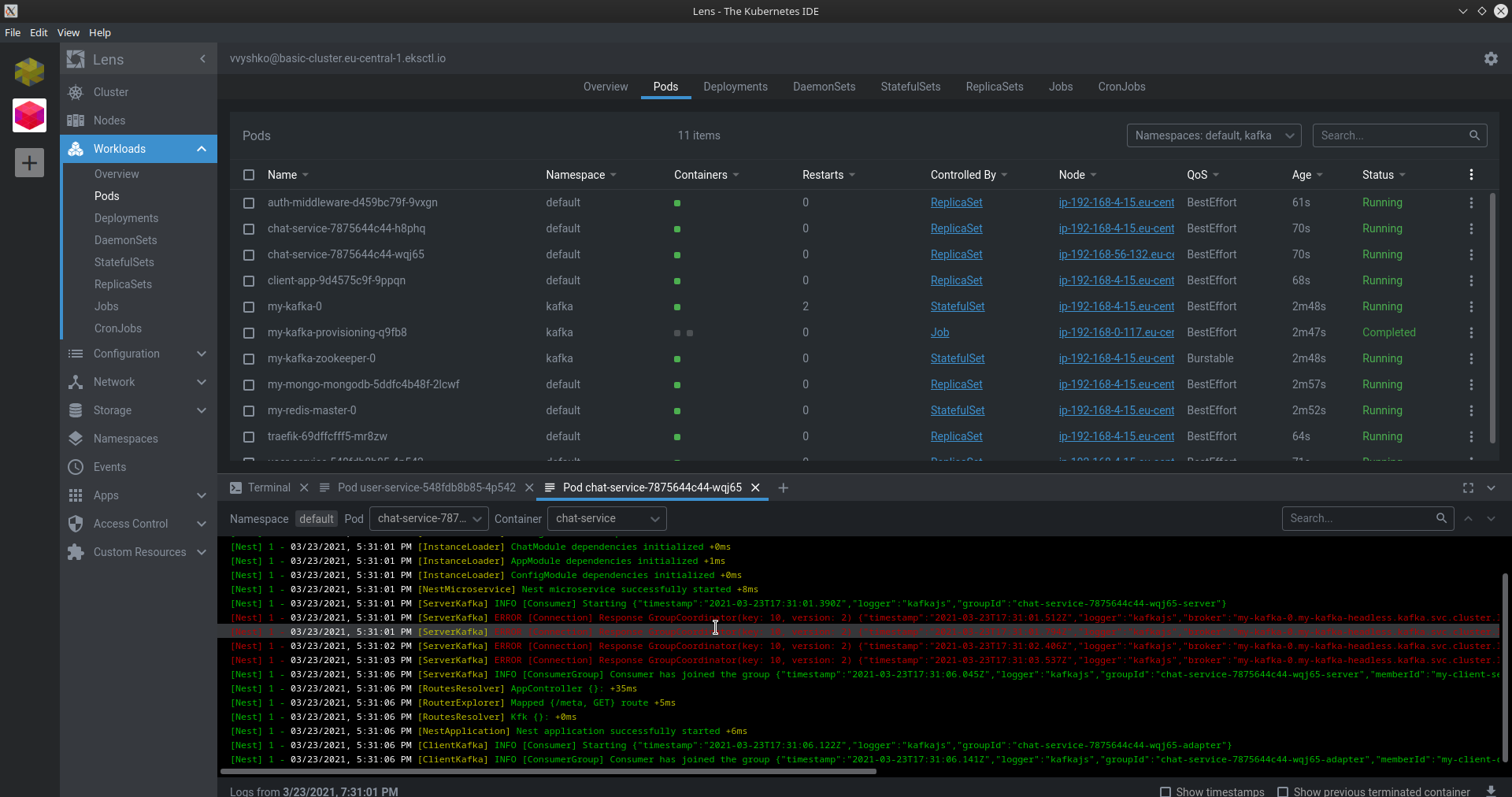
Task: Check the my-kafka-zookeeper-0 pod checkbox
Action: pyautogui.click(x=249, y=359)
